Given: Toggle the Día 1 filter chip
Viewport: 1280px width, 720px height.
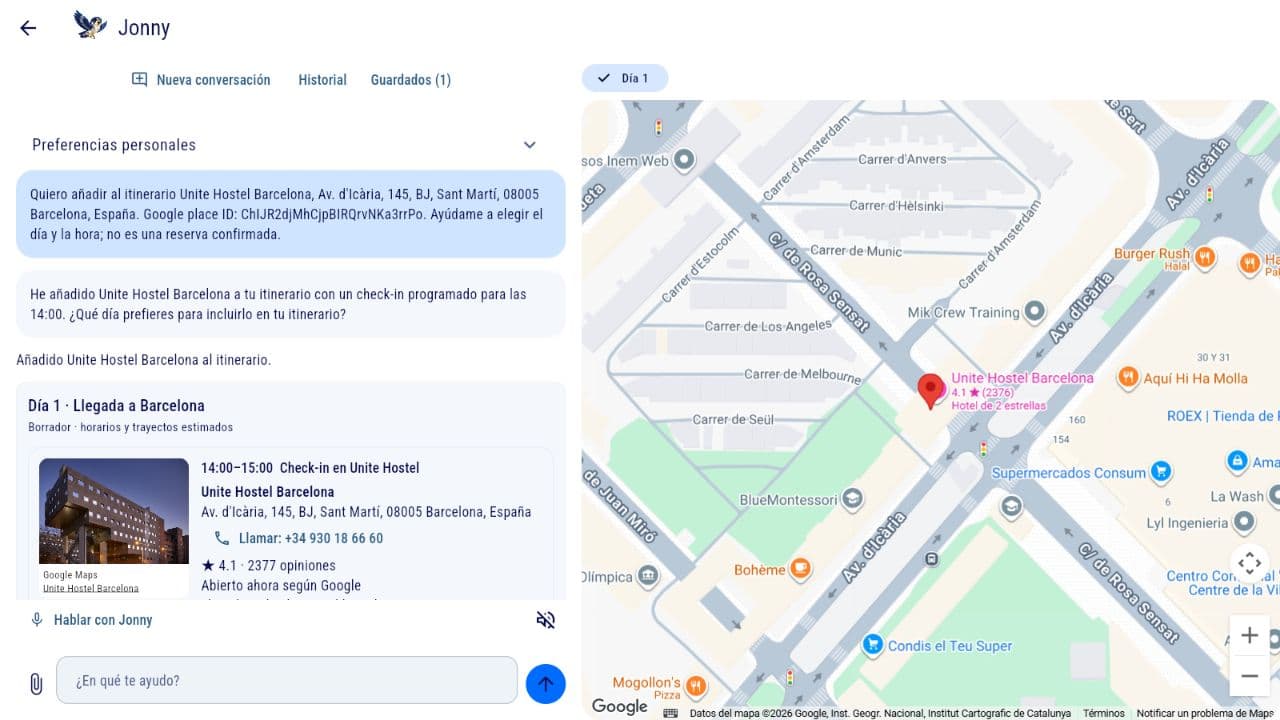Looking at the screenshot, I should [625, 78].
